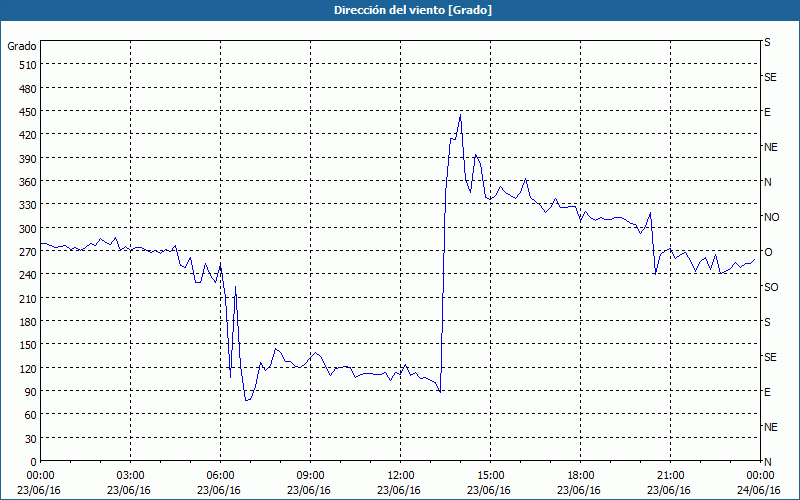Pick the 12:00 time label
This screenshot has height=500, width=800.
click(x=401, y=476)
